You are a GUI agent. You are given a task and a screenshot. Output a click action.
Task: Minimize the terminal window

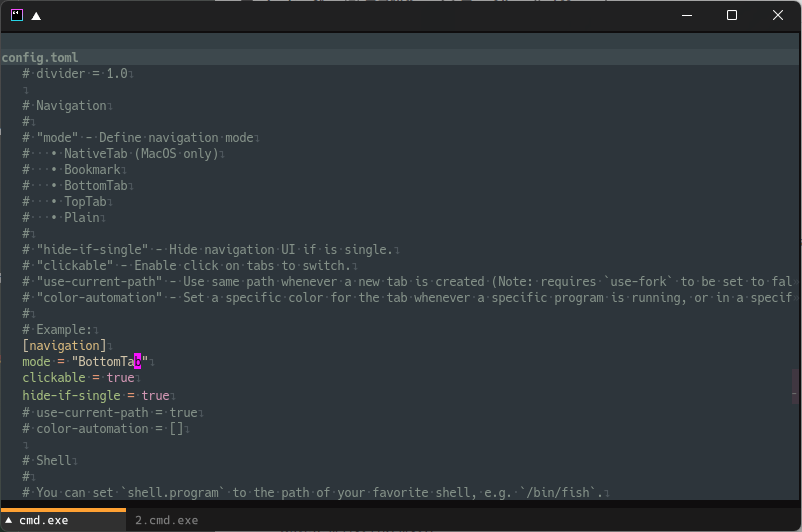(x=687, y=15)
